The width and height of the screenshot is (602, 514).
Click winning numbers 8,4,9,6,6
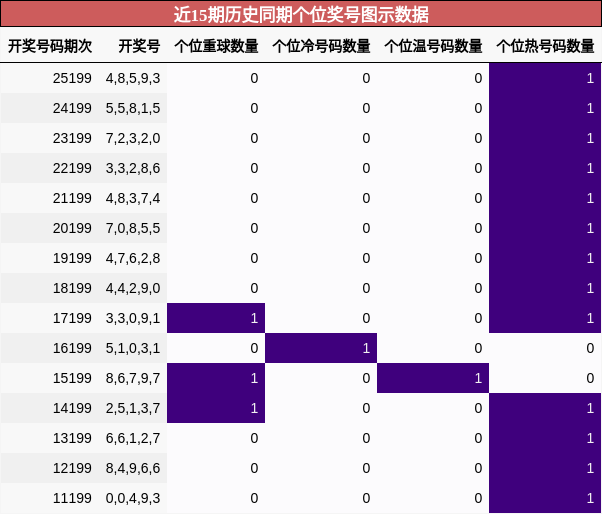click(133, 468)
